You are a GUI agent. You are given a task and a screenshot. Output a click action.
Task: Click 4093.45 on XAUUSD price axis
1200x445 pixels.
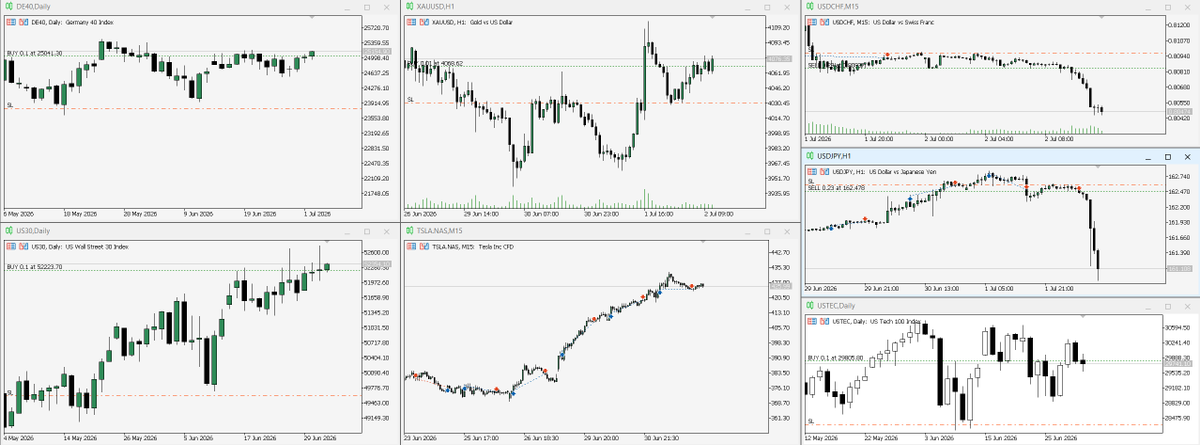click(778, 42)
